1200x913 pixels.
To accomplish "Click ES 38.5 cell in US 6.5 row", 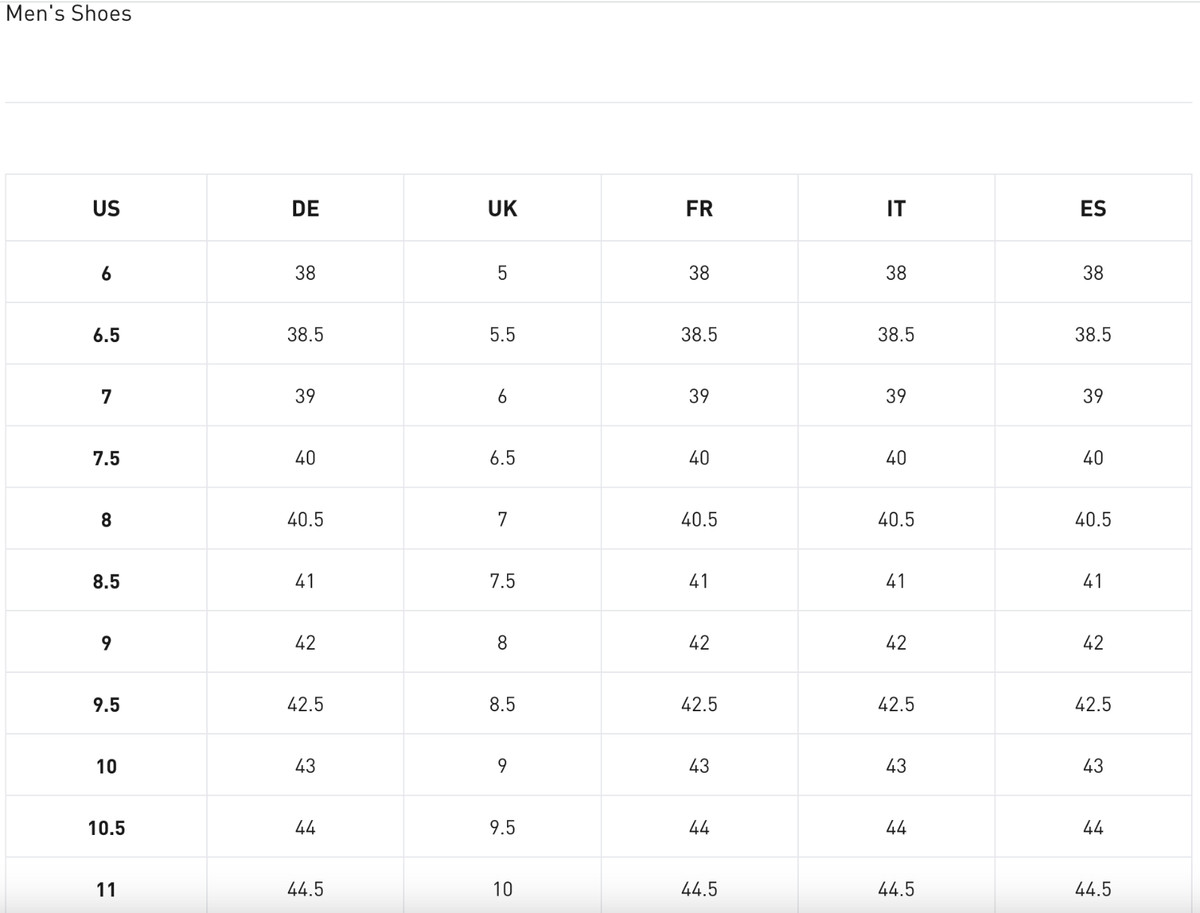I will (1093, 335).
